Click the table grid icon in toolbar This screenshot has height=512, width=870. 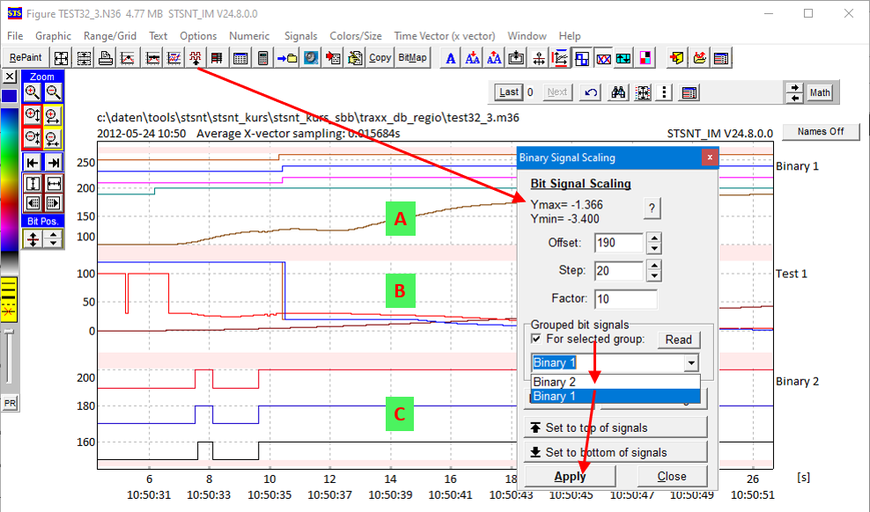(x=240, y=58)
